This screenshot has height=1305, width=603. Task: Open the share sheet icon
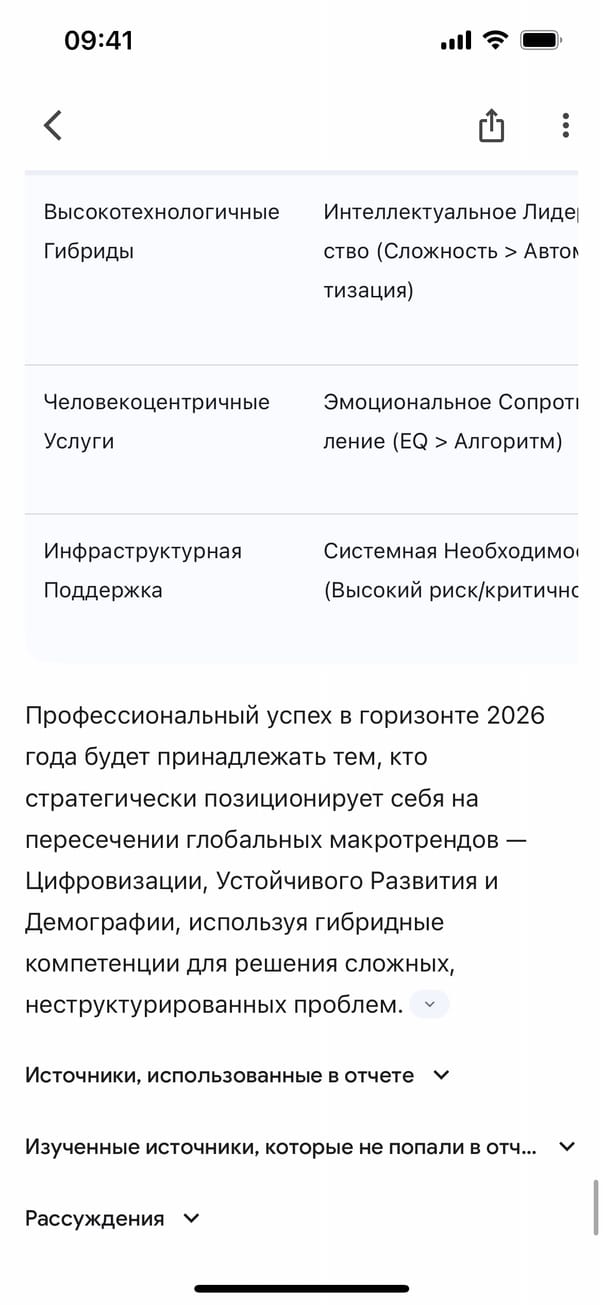[x=491, y=126]
